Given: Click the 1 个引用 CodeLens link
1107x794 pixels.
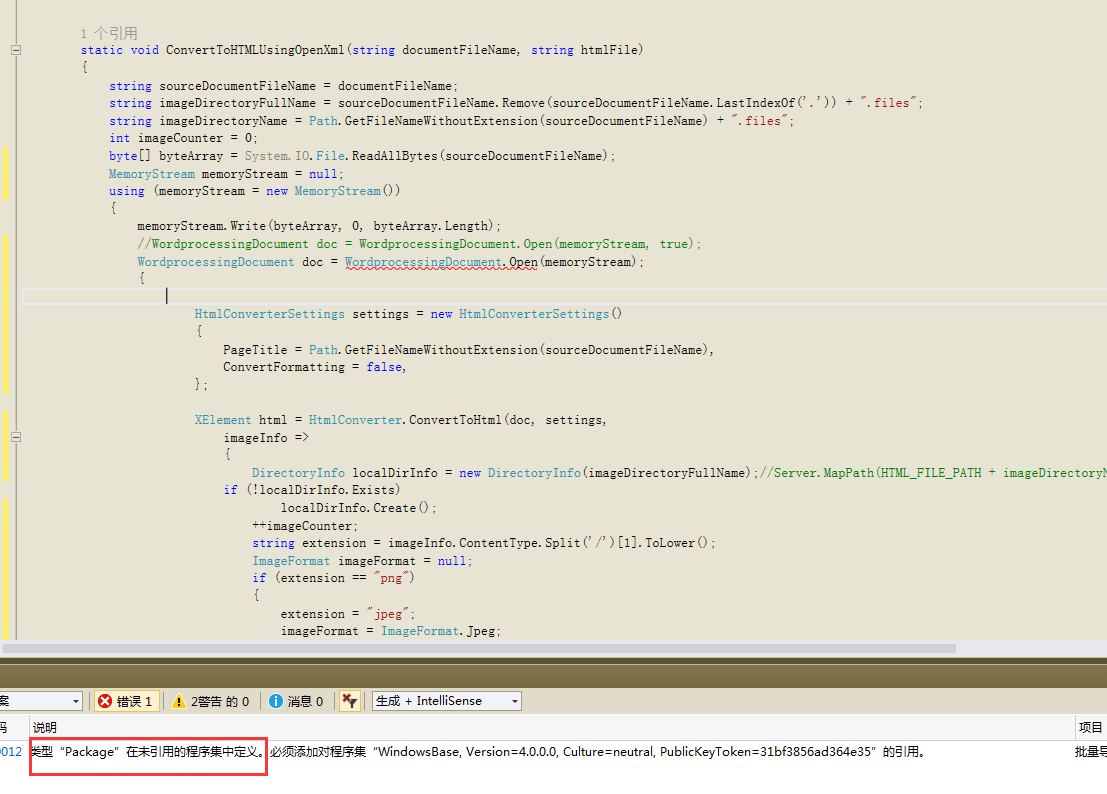Looking at the screenshot, I should pyautogui.click(x=109, y=33).
